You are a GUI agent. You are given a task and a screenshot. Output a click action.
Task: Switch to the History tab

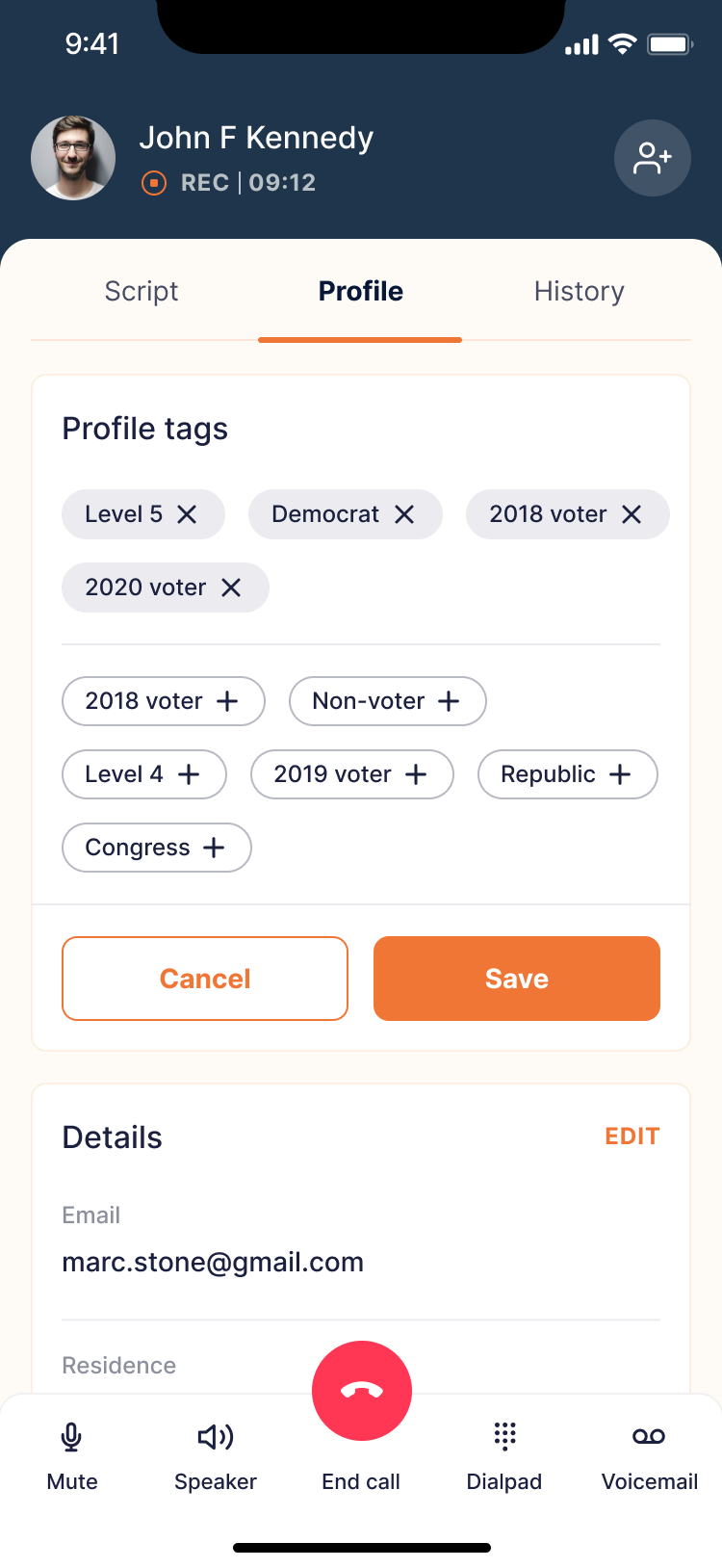pos(580,292)
